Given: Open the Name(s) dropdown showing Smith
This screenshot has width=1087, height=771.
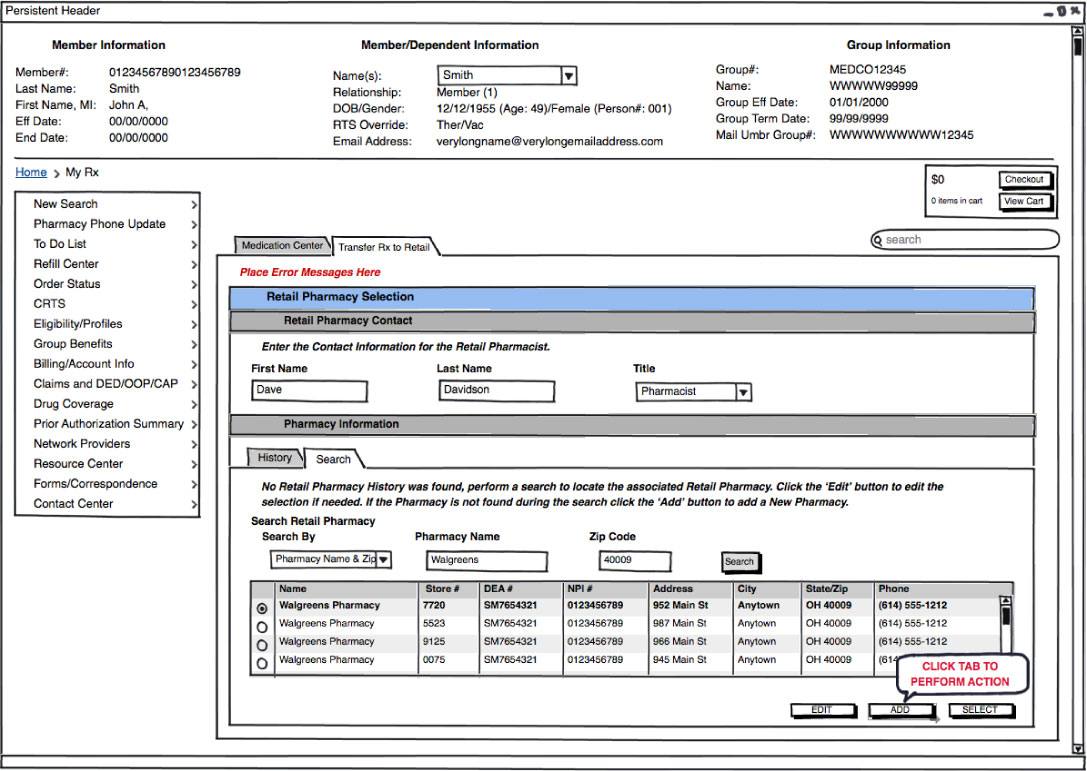Looking at the screenshot, I should coord(507,76).
